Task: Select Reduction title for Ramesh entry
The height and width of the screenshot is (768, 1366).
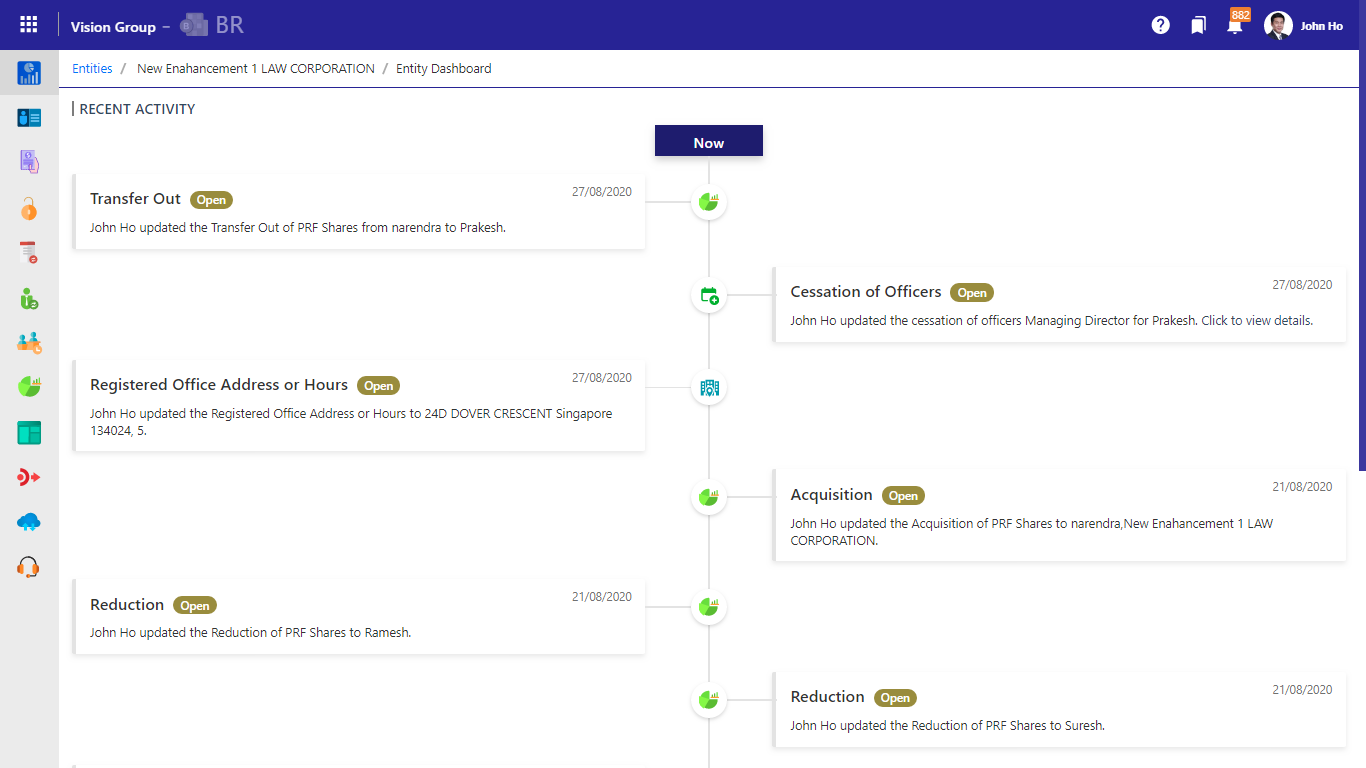Action: pos(127,605)
